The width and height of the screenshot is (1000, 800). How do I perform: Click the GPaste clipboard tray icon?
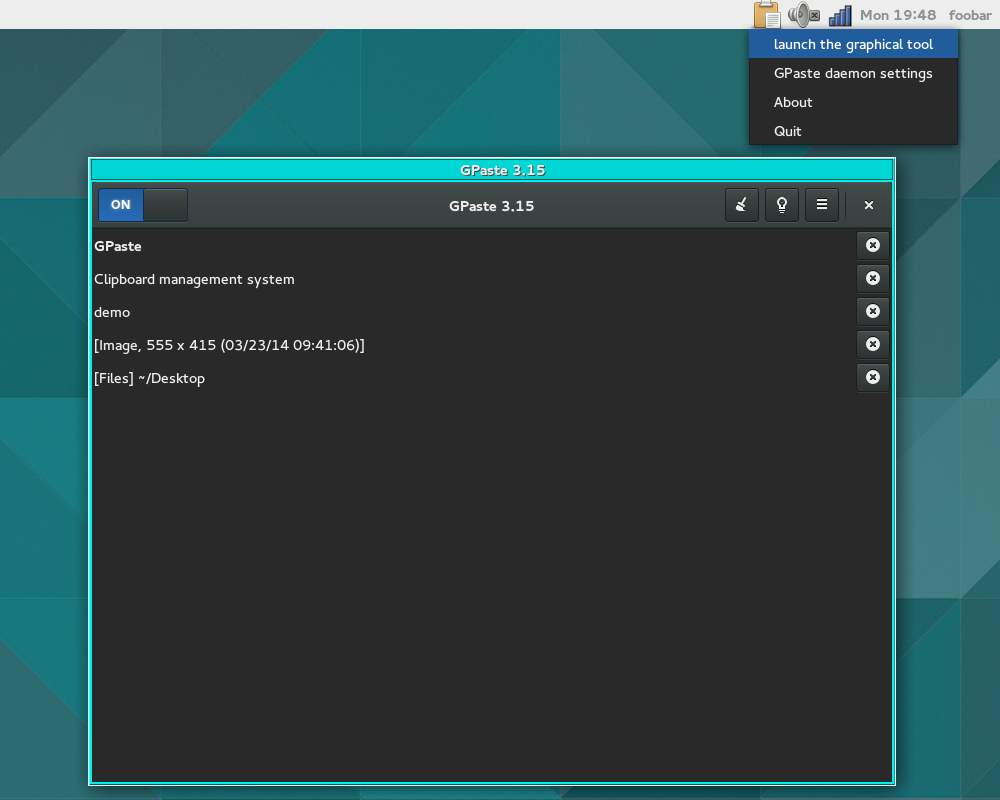(766, 15)
